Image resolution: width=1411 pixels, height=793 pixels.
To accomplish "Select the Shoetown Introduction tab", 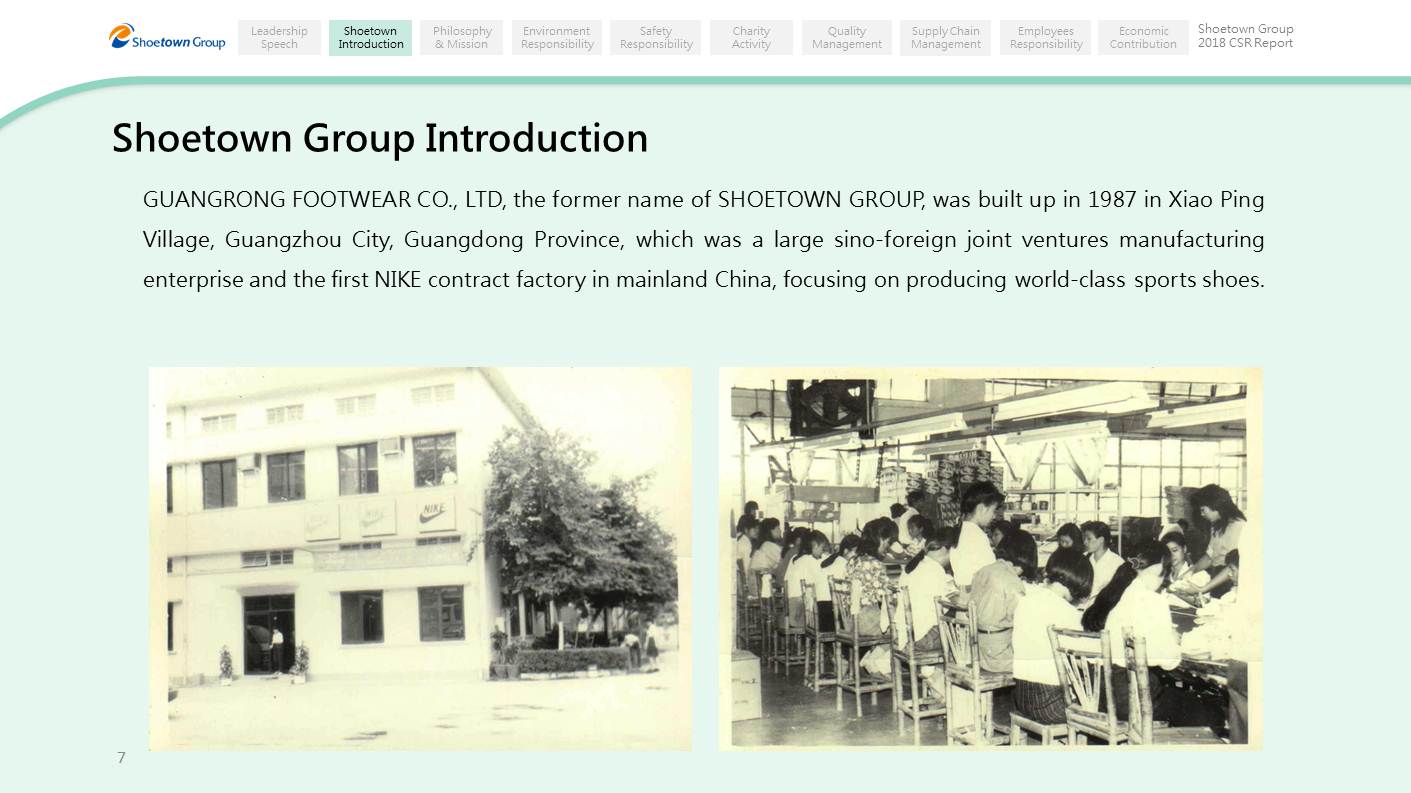I will (x=370, y=38).
